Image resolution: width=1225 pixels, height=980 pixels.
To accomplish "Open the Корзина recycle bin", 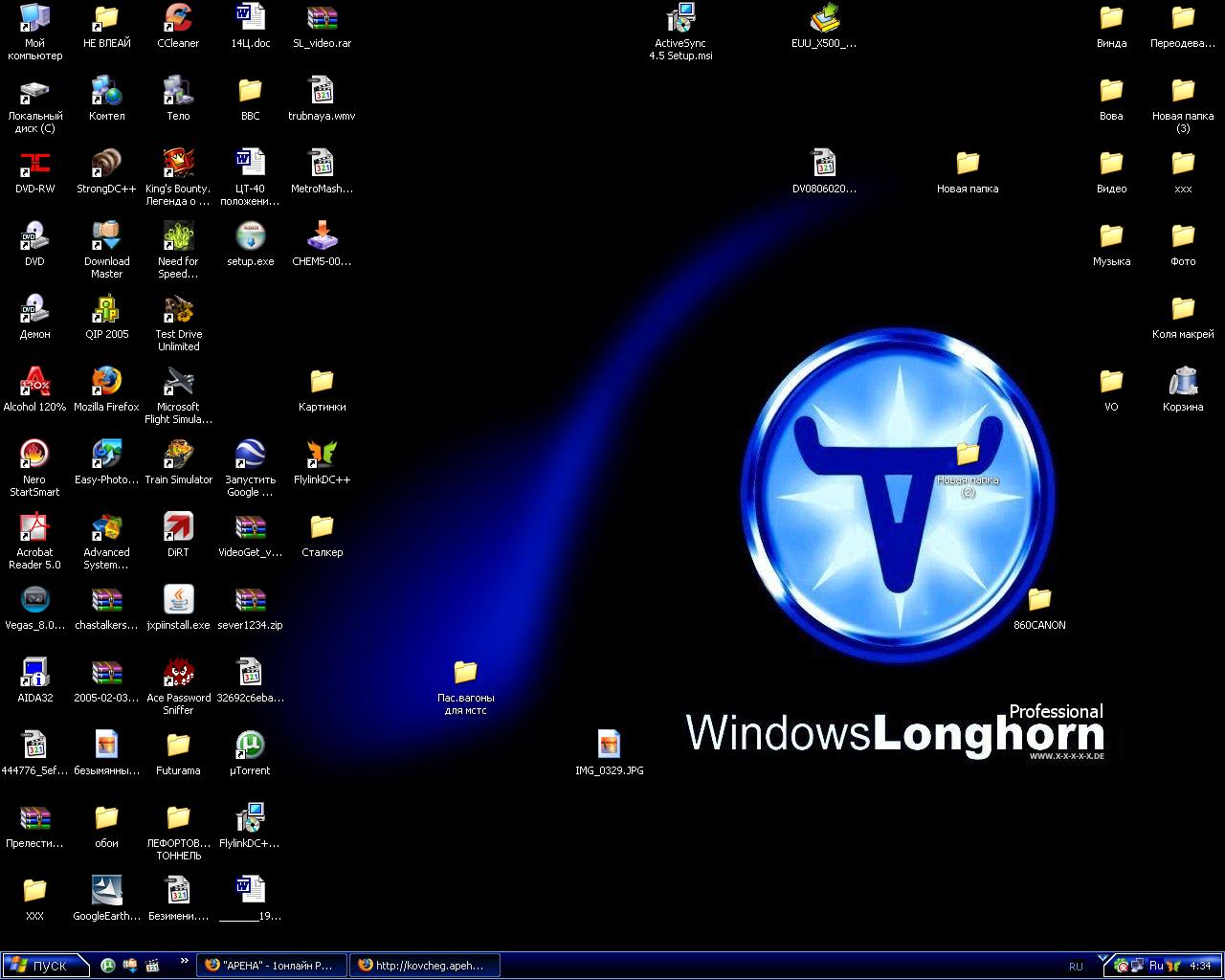I will point(1183,389).
